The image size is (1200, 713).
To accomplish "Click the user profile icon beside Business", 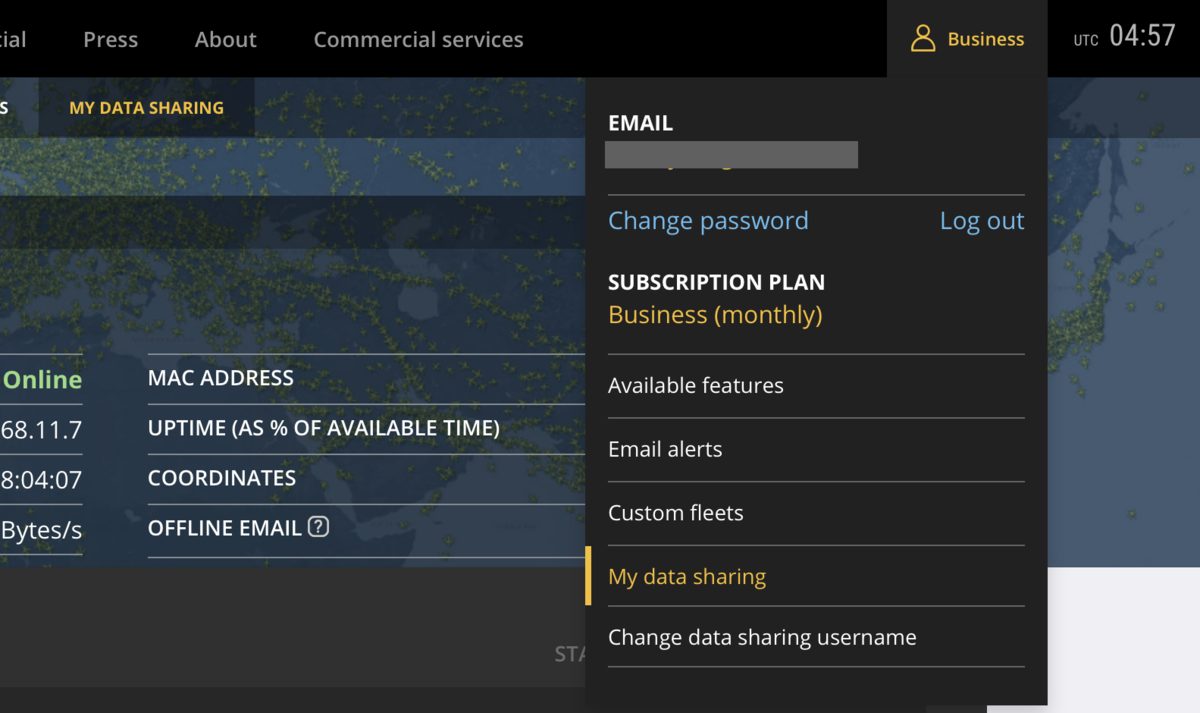I will pos(923,39).
